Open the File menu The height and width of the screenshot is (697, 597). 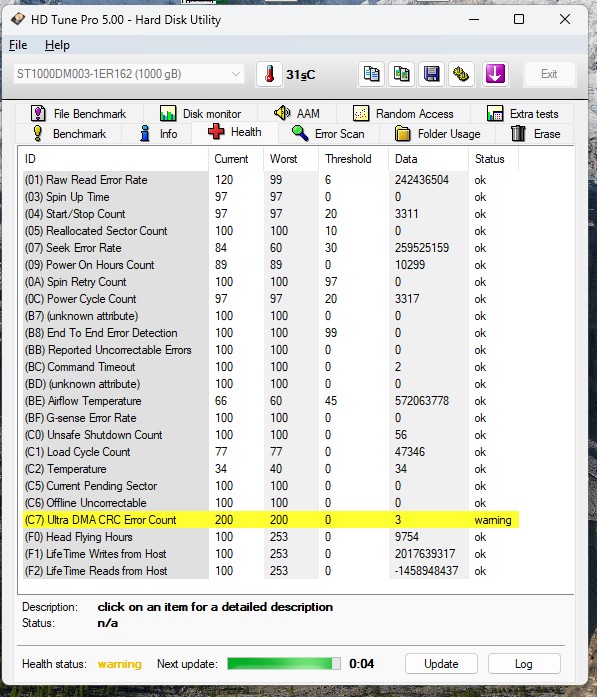pyautogui.click(x=18, y=45)
